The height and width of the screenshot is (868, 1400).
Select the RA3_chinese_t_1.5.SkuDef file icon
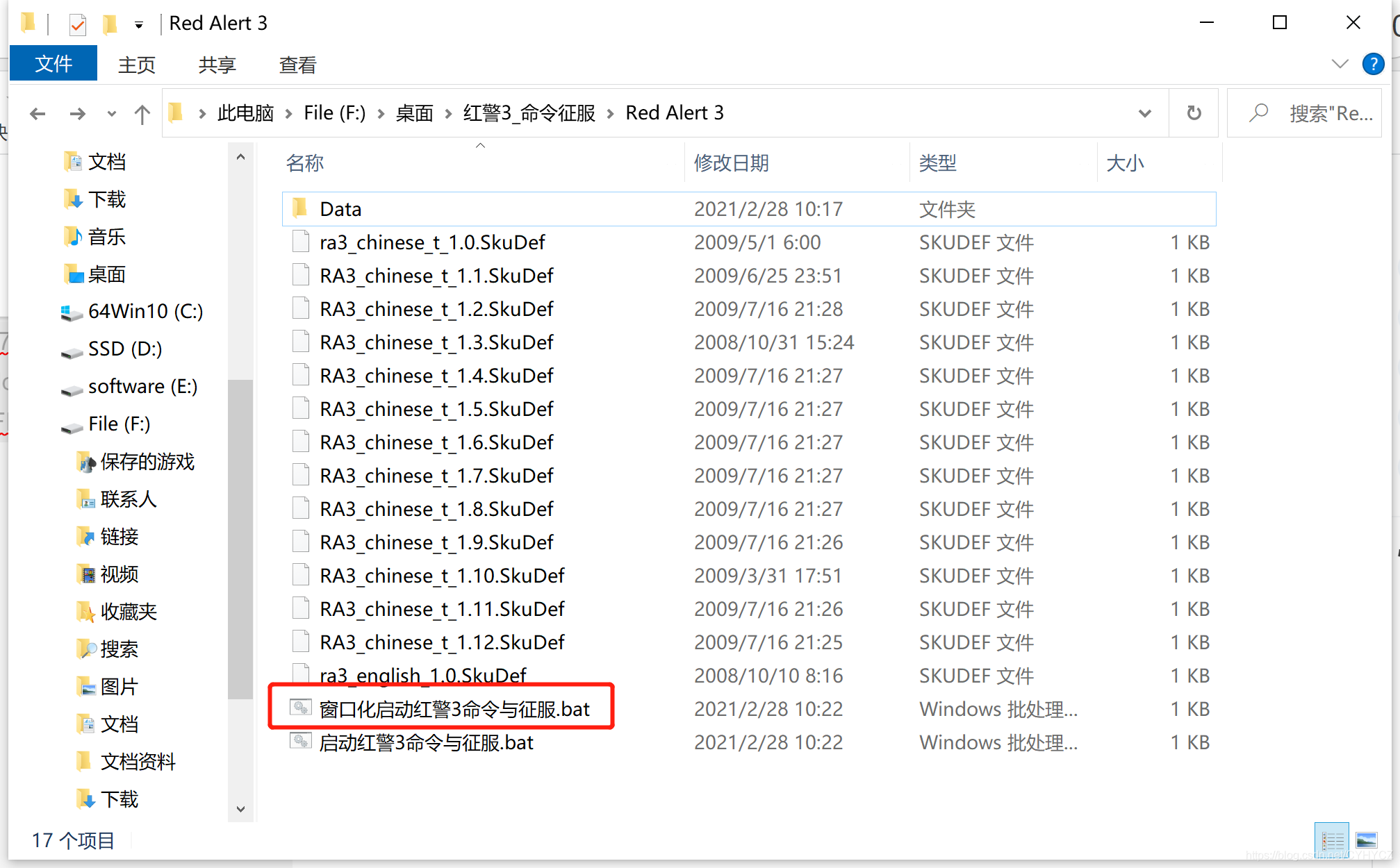point(300,408)
